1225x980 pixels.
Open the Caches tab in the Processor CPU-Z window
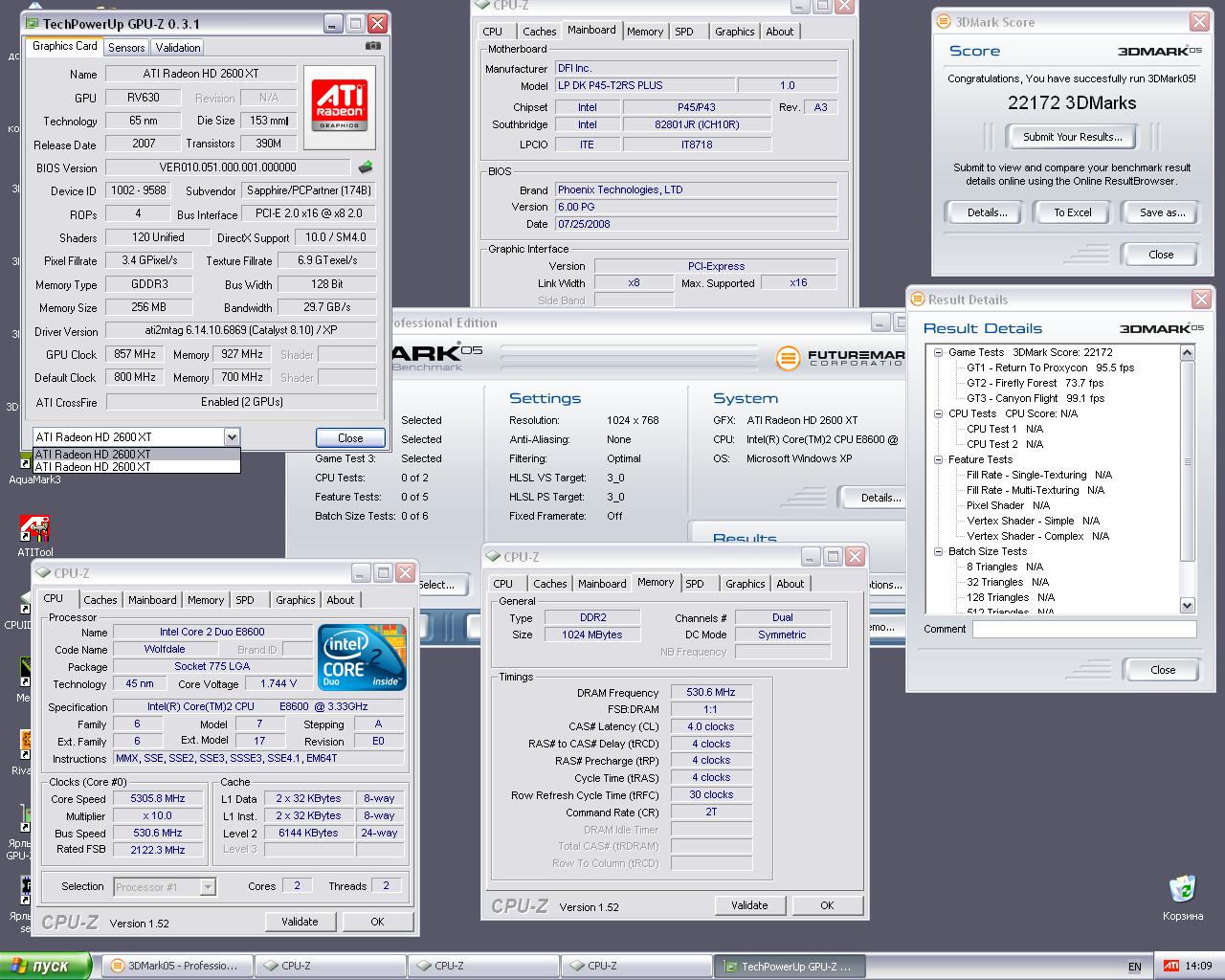point(100,600)
